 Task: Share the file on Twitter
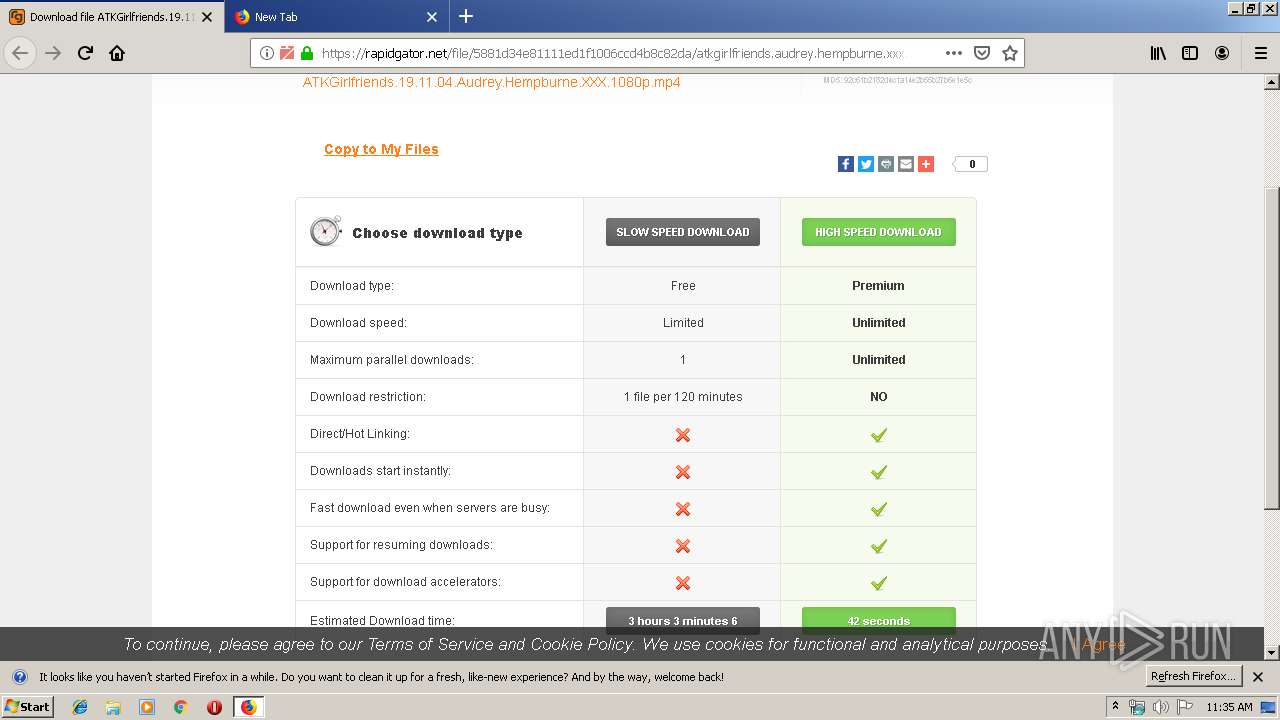(x=866, y=164)
